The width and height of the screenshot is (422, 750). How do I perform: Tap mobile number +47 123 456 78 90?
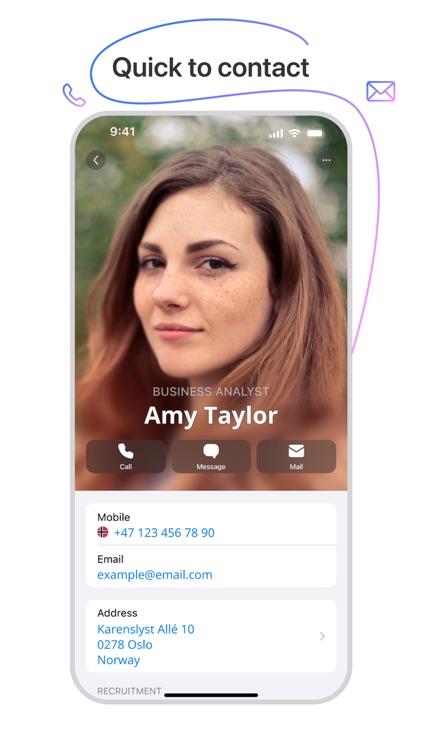click(164, 532)
